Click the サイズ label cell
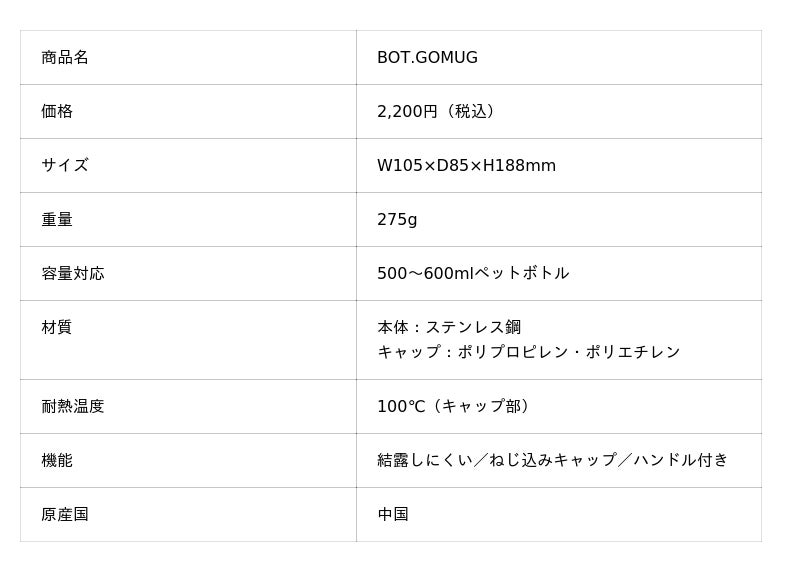Screen dimensions: 800x572 pyautogui.click(x=65, y=166)
